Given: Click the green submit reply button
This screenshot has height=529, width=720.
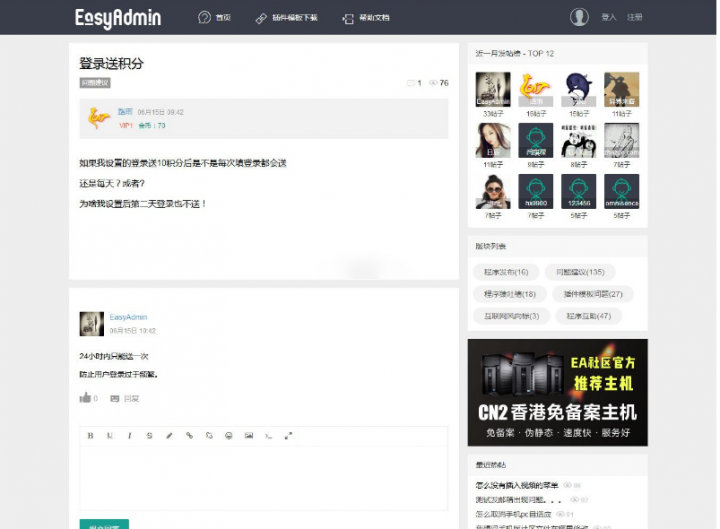Looking at the screenshot, I should click(104, 524).
